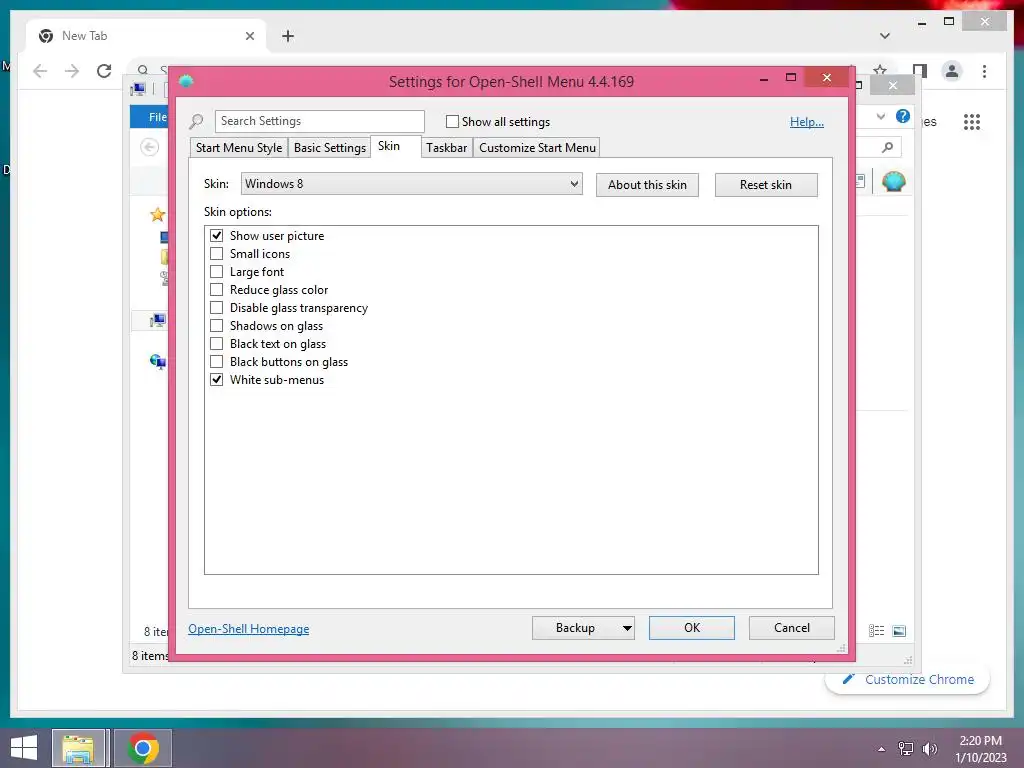Click Explorer help question mark icon
The image size is (1024, 768).
[x=903, y=116]
